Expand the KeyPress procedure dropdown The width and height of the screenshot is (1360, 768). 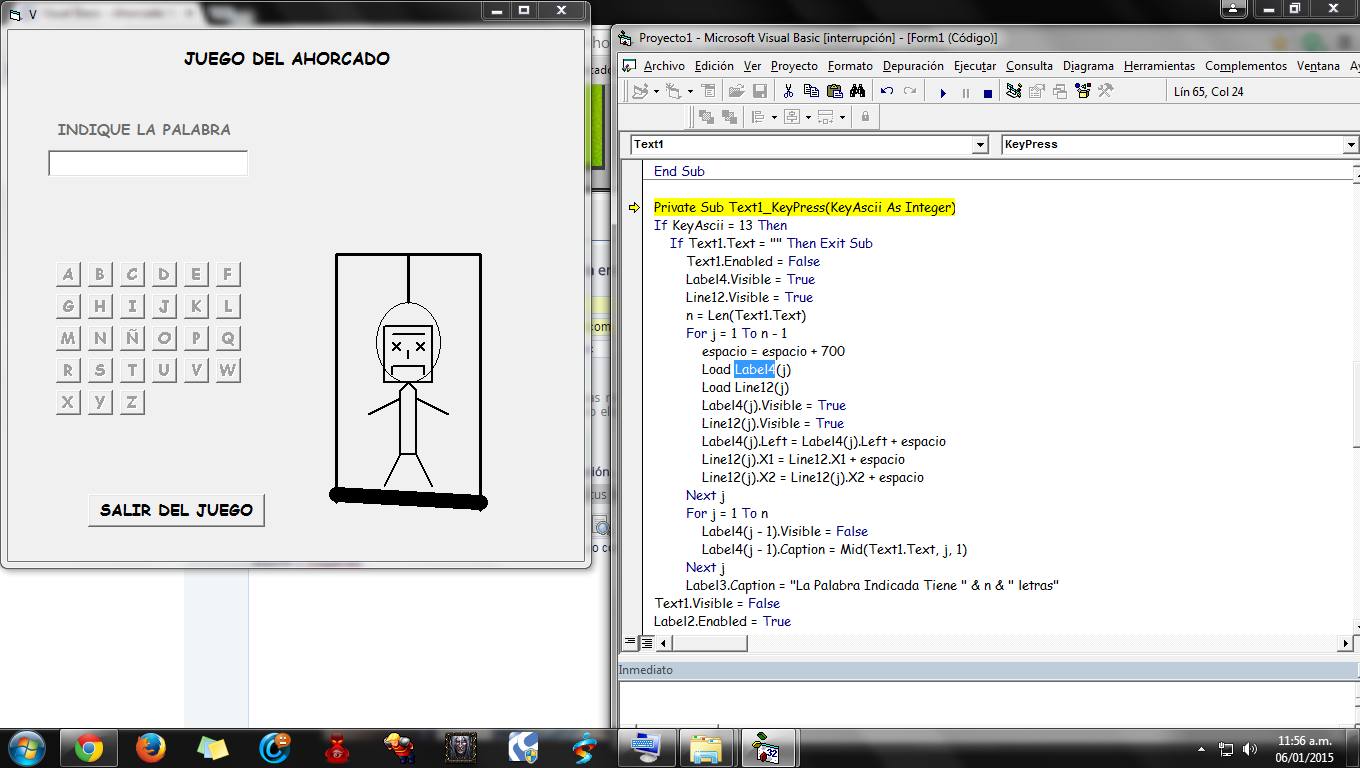click(x=1351, y=145)
